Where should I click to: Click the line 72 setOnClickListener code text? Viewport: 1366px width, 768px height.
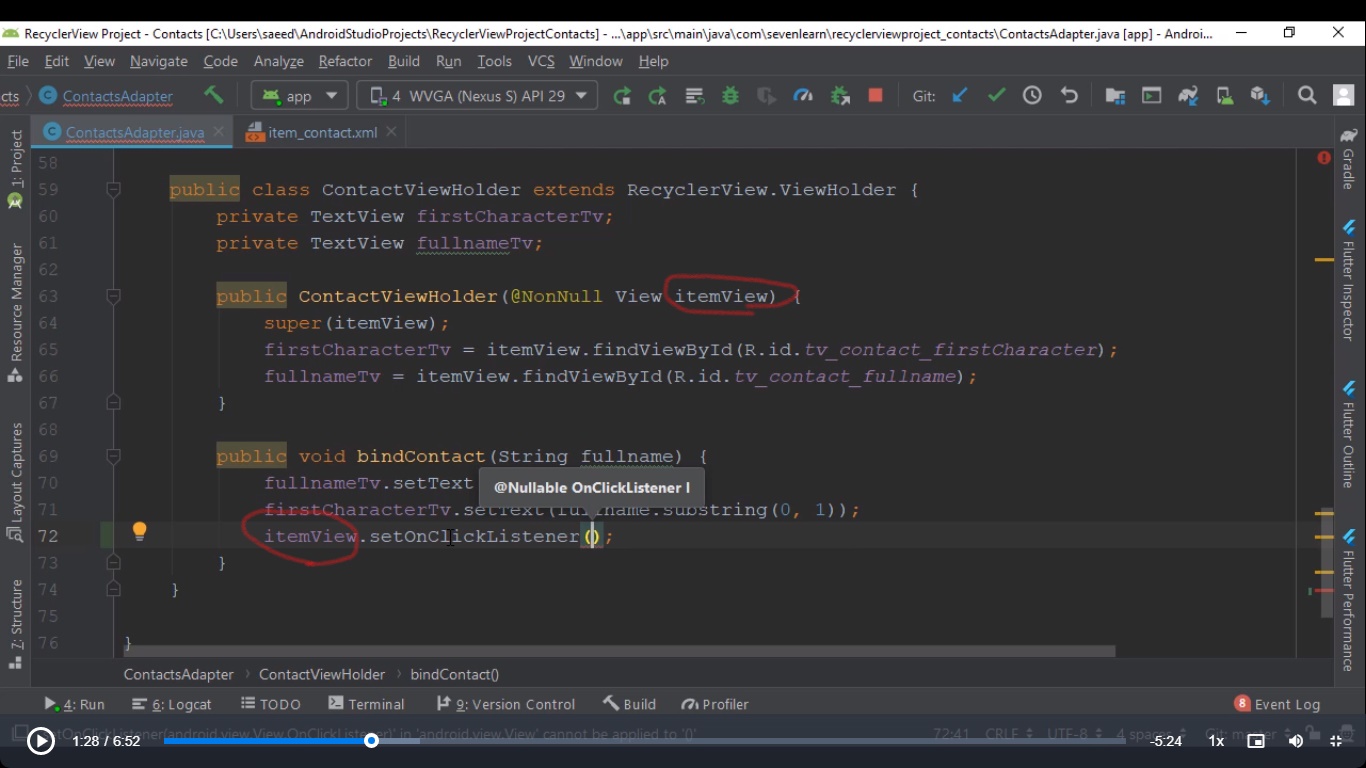[x=474, y=536]
